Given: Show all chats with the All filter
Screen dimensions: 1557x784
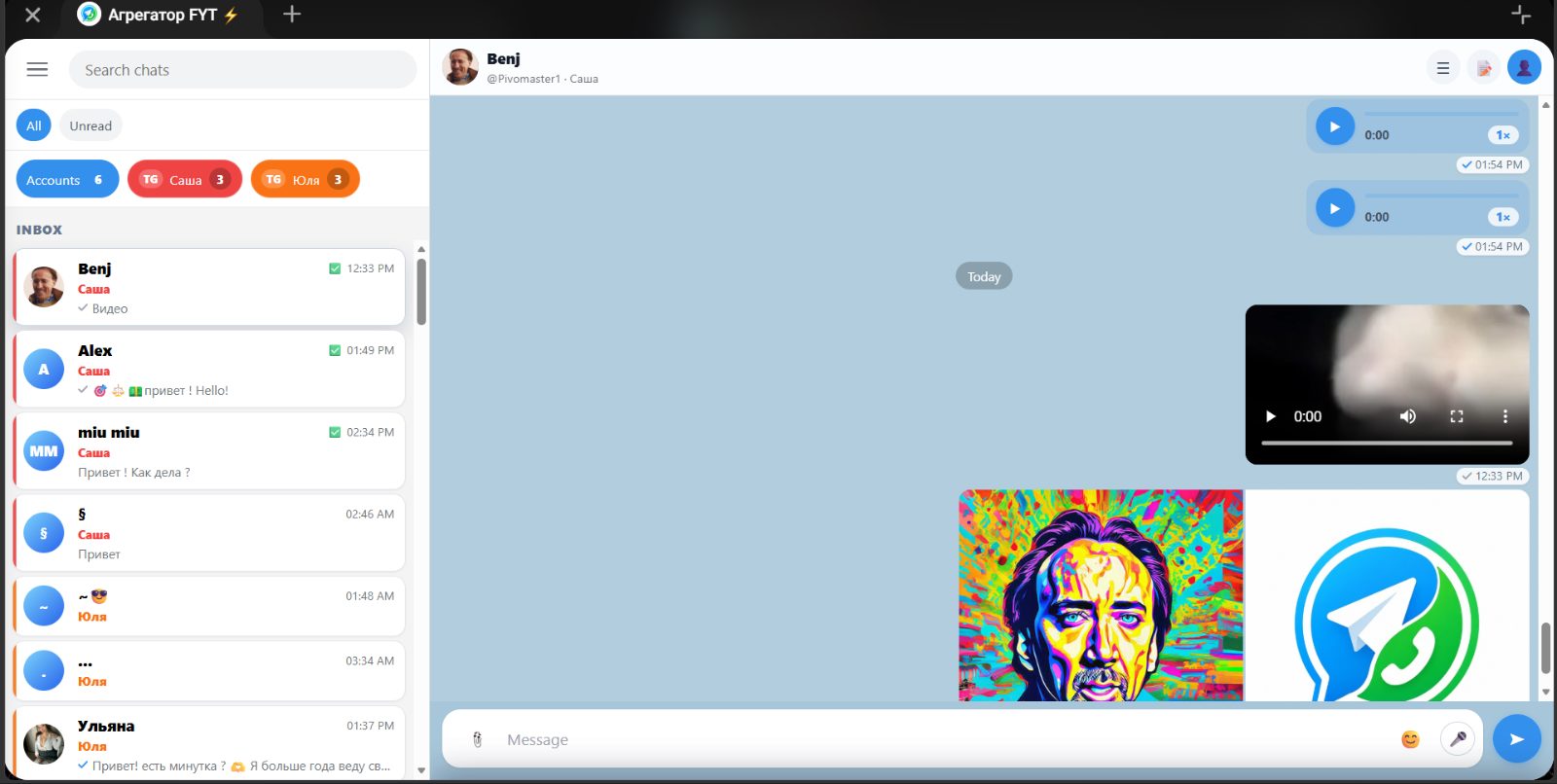Looking at the screenshot, I should click(34, 125).
